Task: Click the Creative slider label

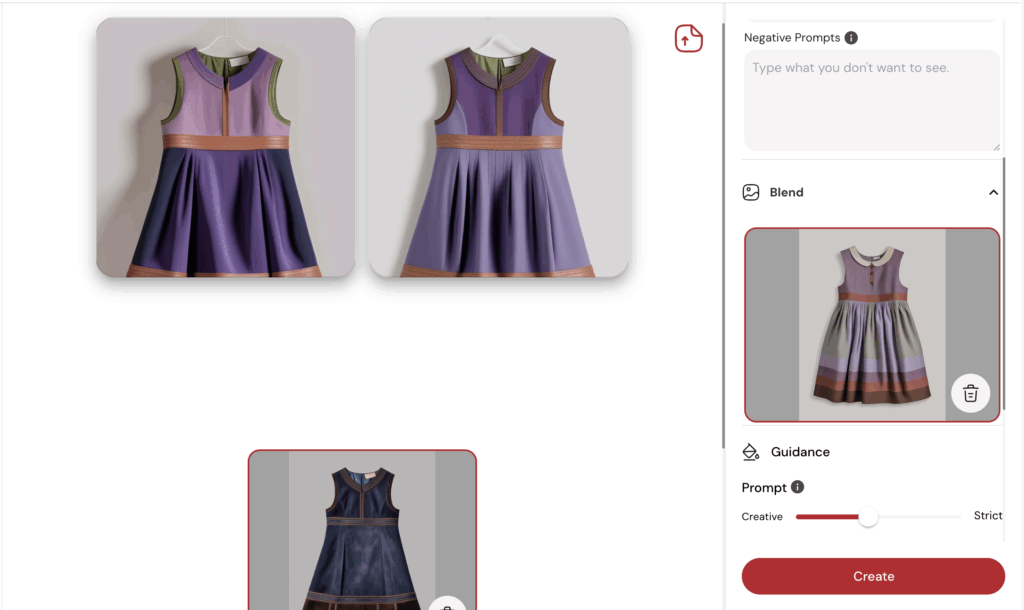Action: [x=761, y=517]
